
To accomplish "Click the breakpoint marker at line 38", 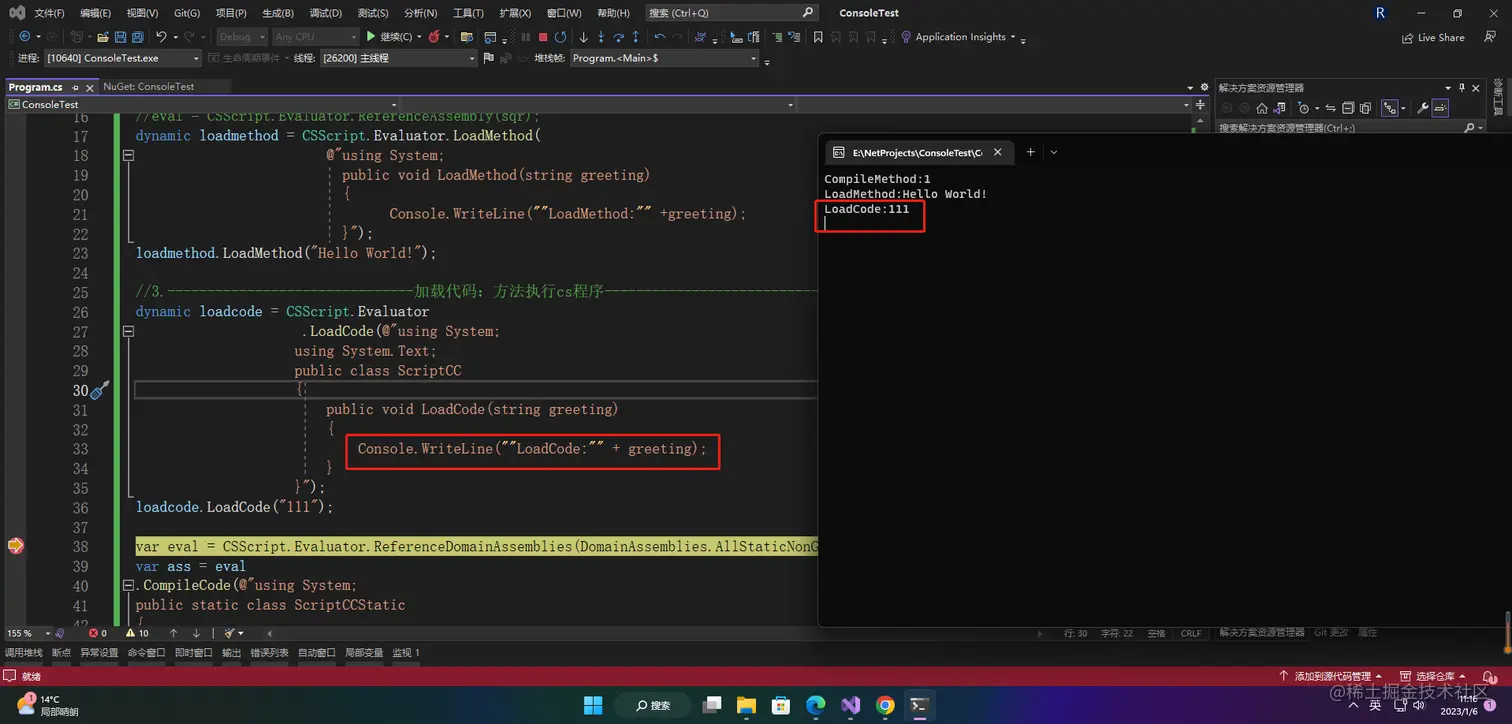I will tap(15, 546).
